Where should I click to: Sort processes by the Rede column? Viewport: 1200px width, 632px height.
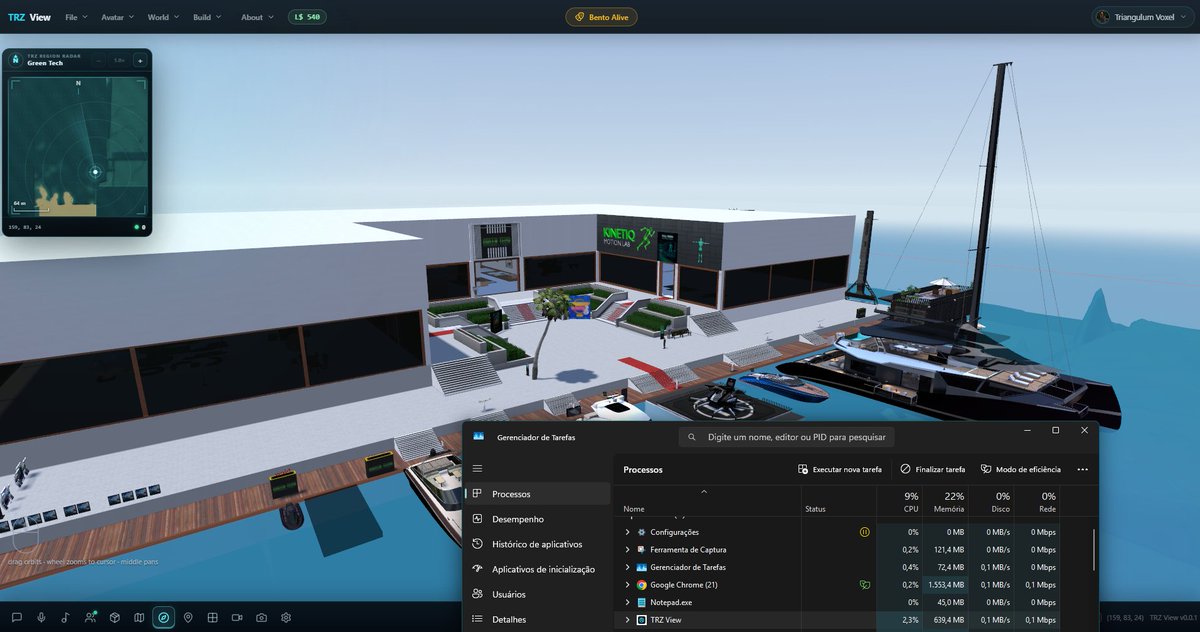[x=1038, y=502]
